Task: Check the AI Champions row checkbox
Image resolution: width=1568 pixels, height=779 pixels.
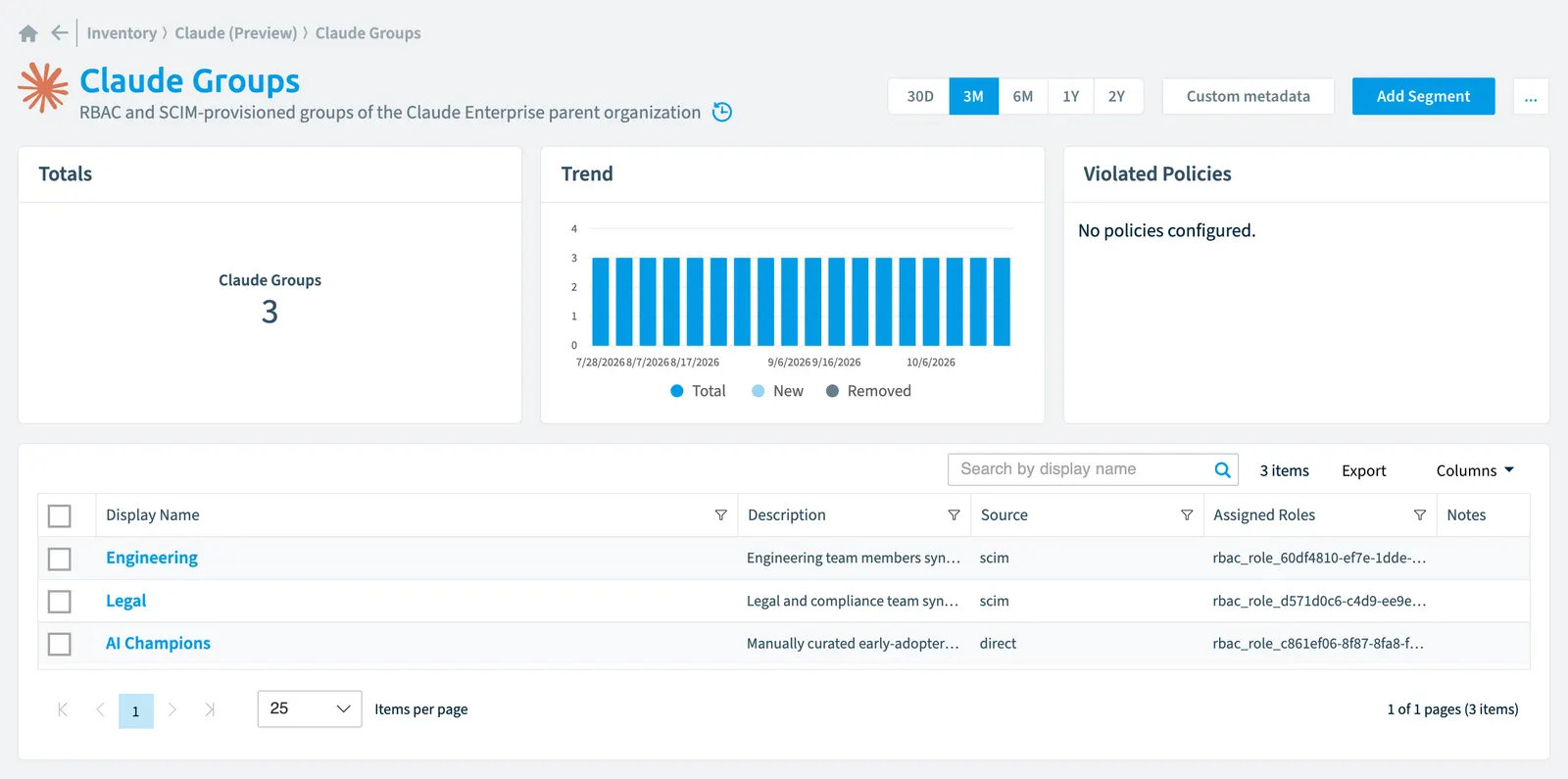Action: (x=60, y=644)
